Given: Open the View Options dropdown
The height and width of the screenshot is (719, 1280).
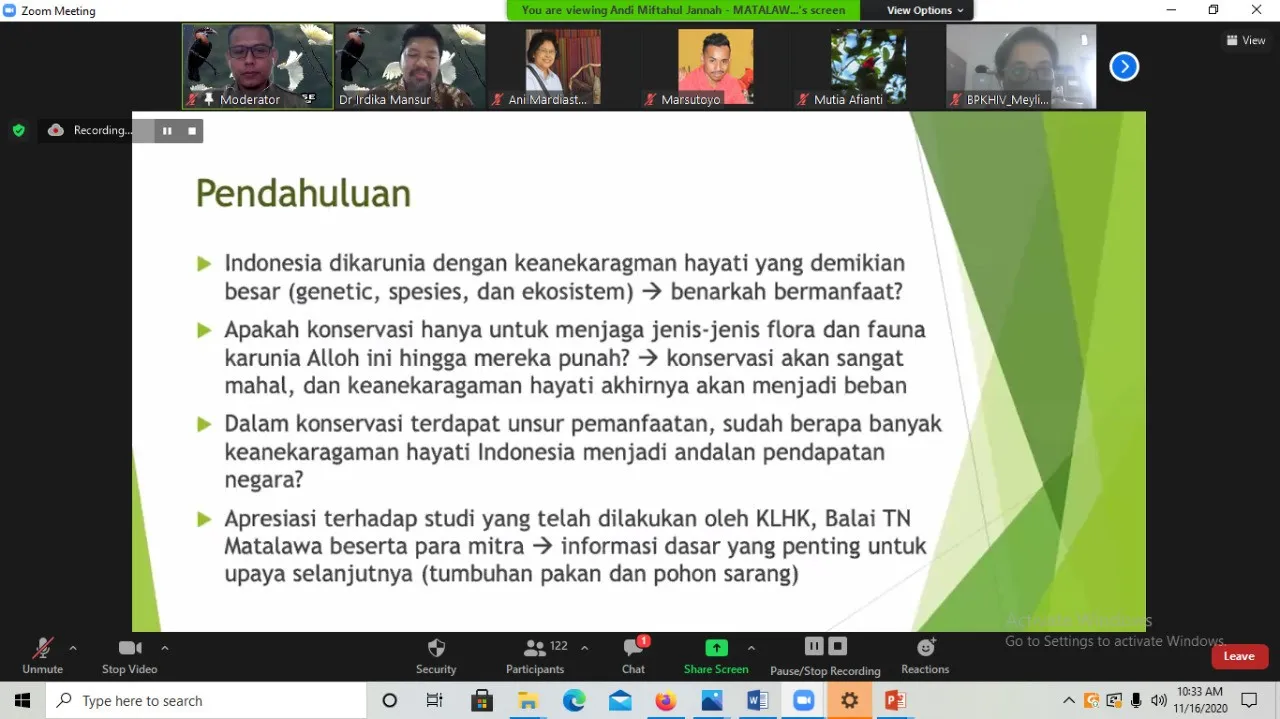Looking at the screenshot, I should point(926,10).
